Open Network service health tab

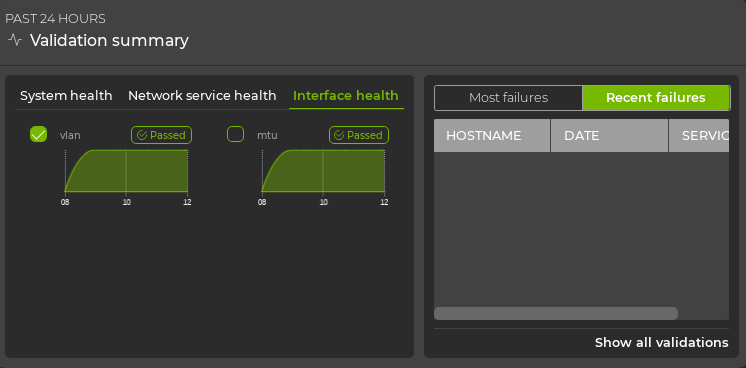pyautogui.click(x=202, y=96)
